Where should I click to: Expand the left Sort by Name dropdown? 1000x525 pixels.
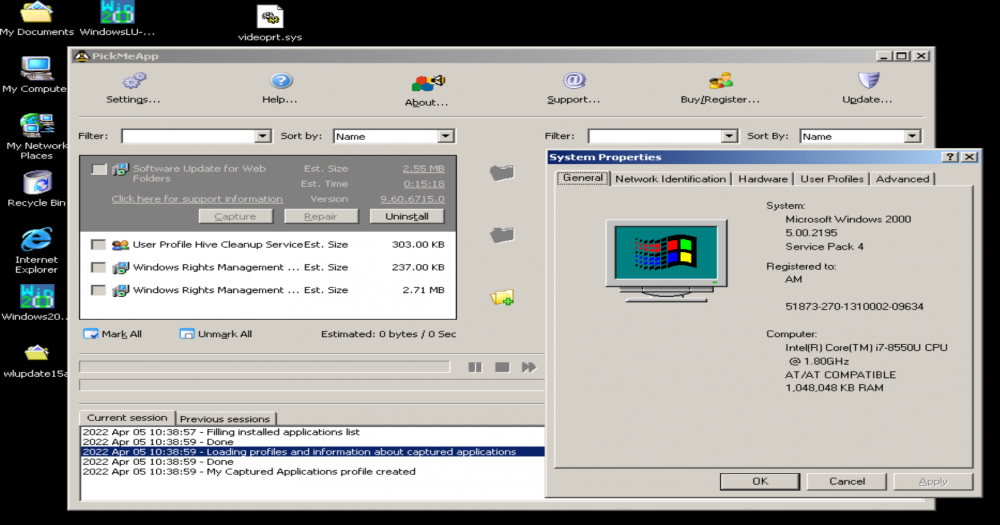[x=446, y=136]
